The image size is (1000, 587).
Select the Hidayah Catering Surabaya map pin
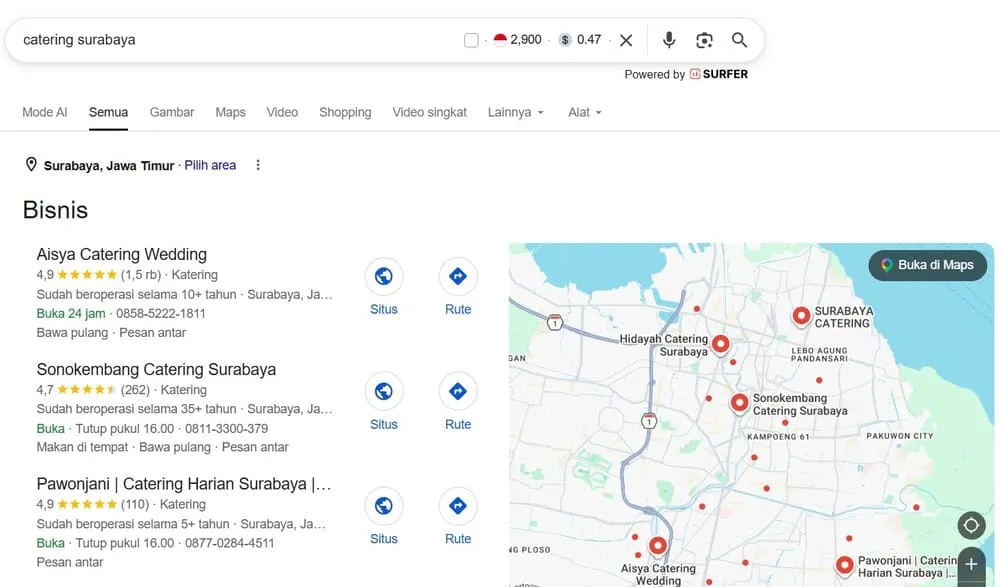721,345
